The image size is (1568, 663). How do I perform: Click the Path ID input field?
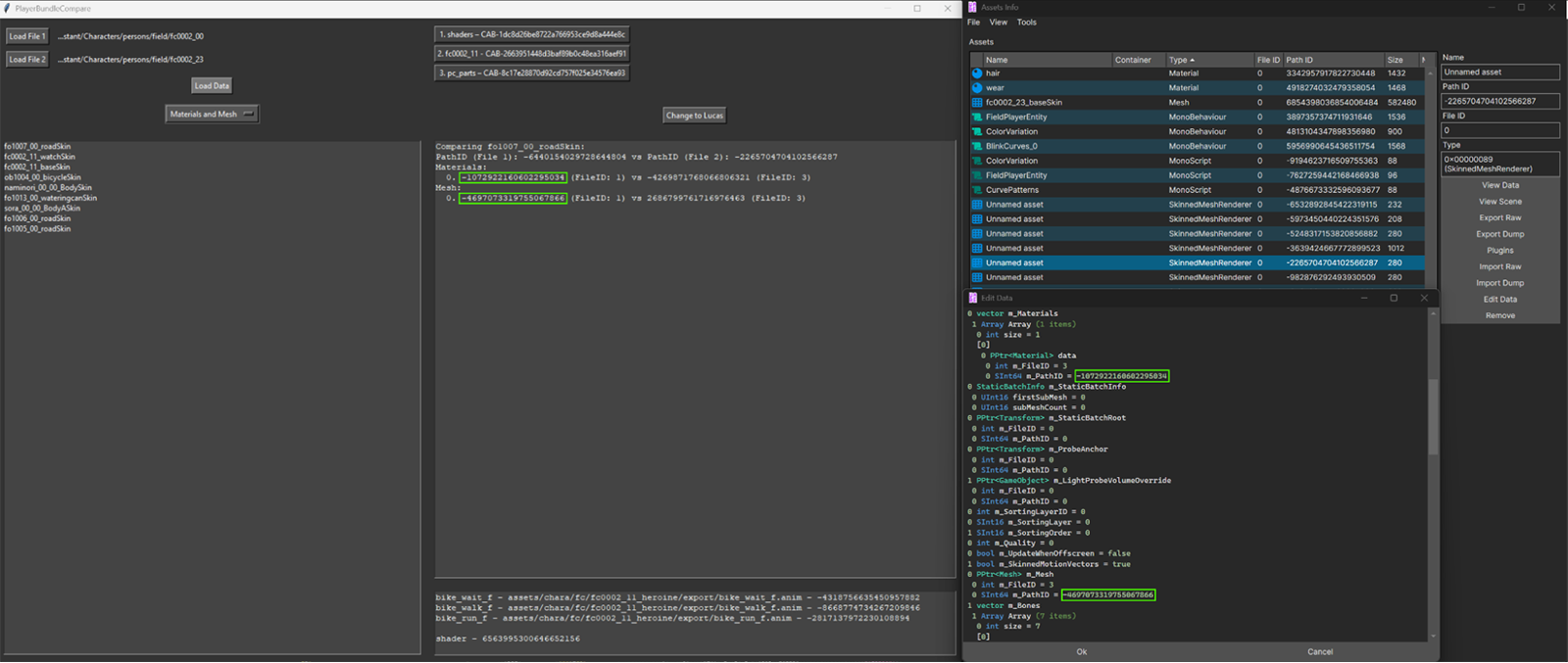coord(1499,101)
